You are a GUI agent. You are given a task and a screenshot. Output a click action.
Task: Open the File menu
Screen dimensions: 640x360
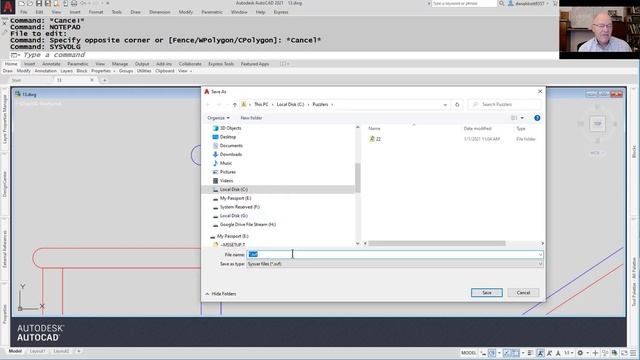pos(24,12)
